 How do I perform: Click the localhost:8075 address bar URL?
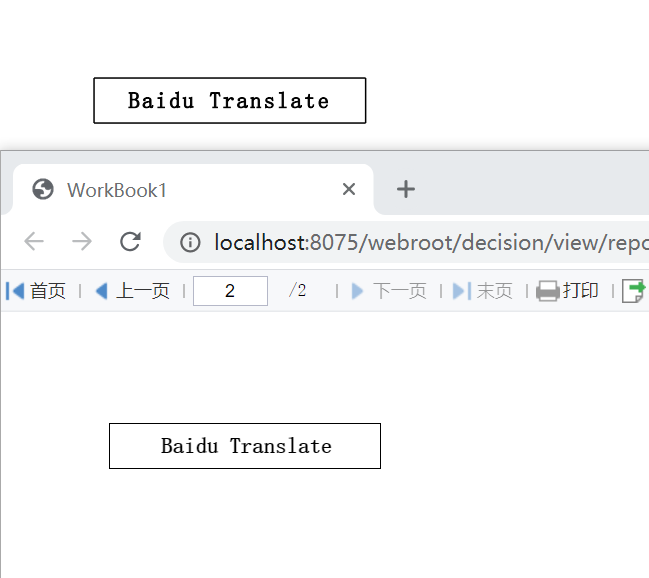click(430, 242)
